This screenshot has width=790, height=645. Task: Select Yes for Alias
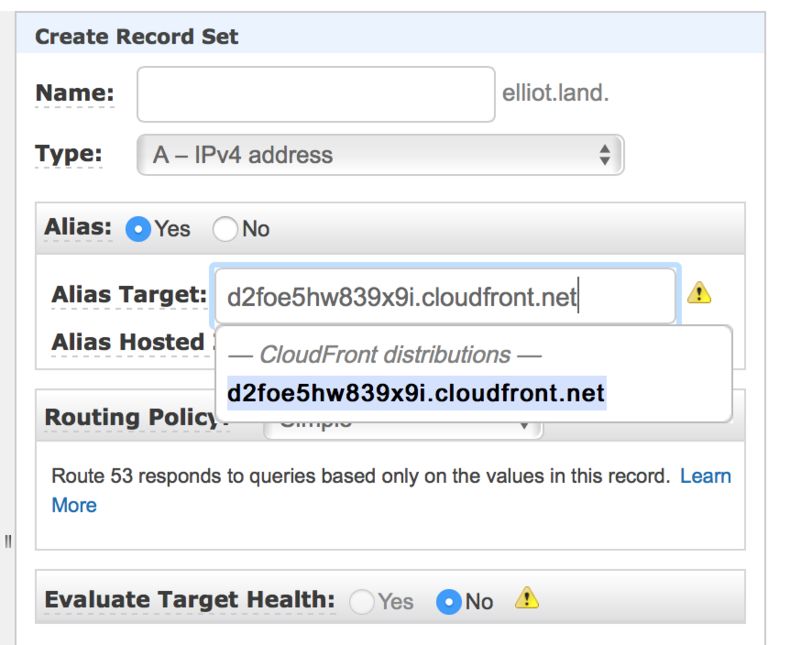coord(138,229)
